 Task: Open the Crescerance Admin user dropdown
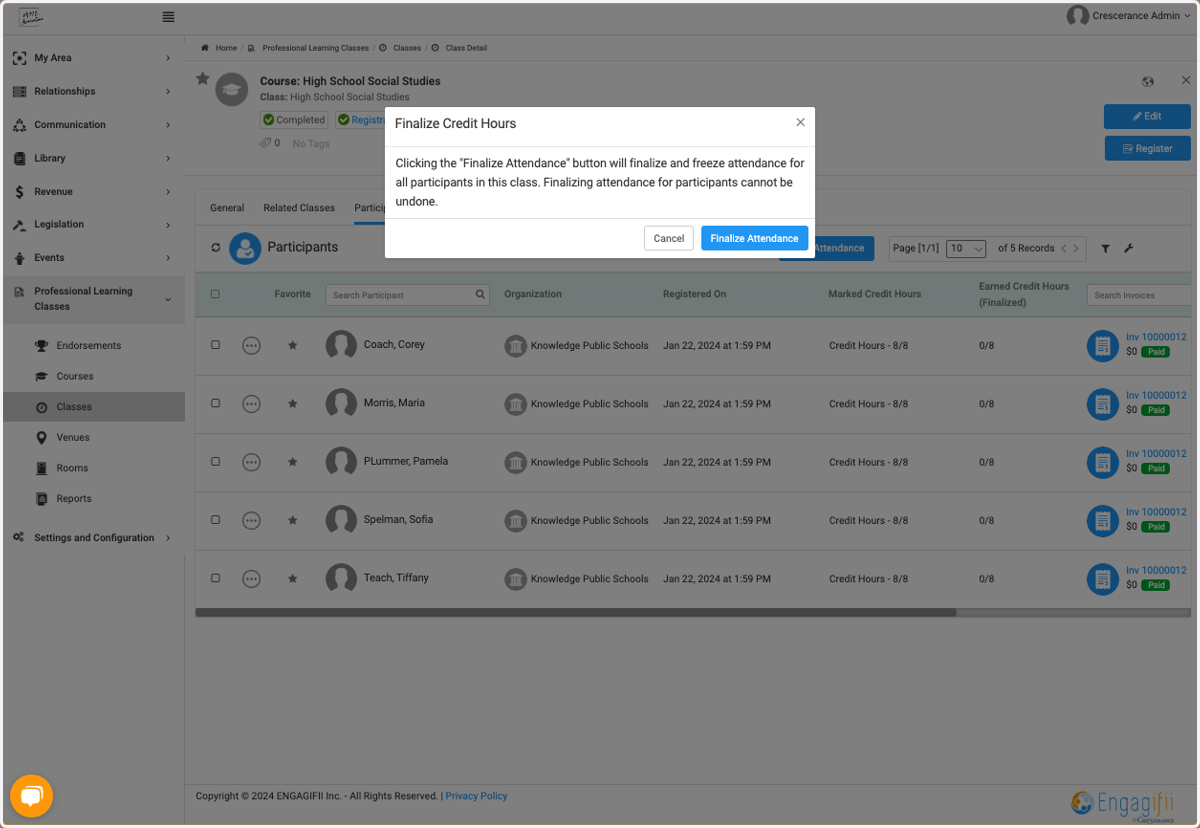click(x=1129, y=16)
